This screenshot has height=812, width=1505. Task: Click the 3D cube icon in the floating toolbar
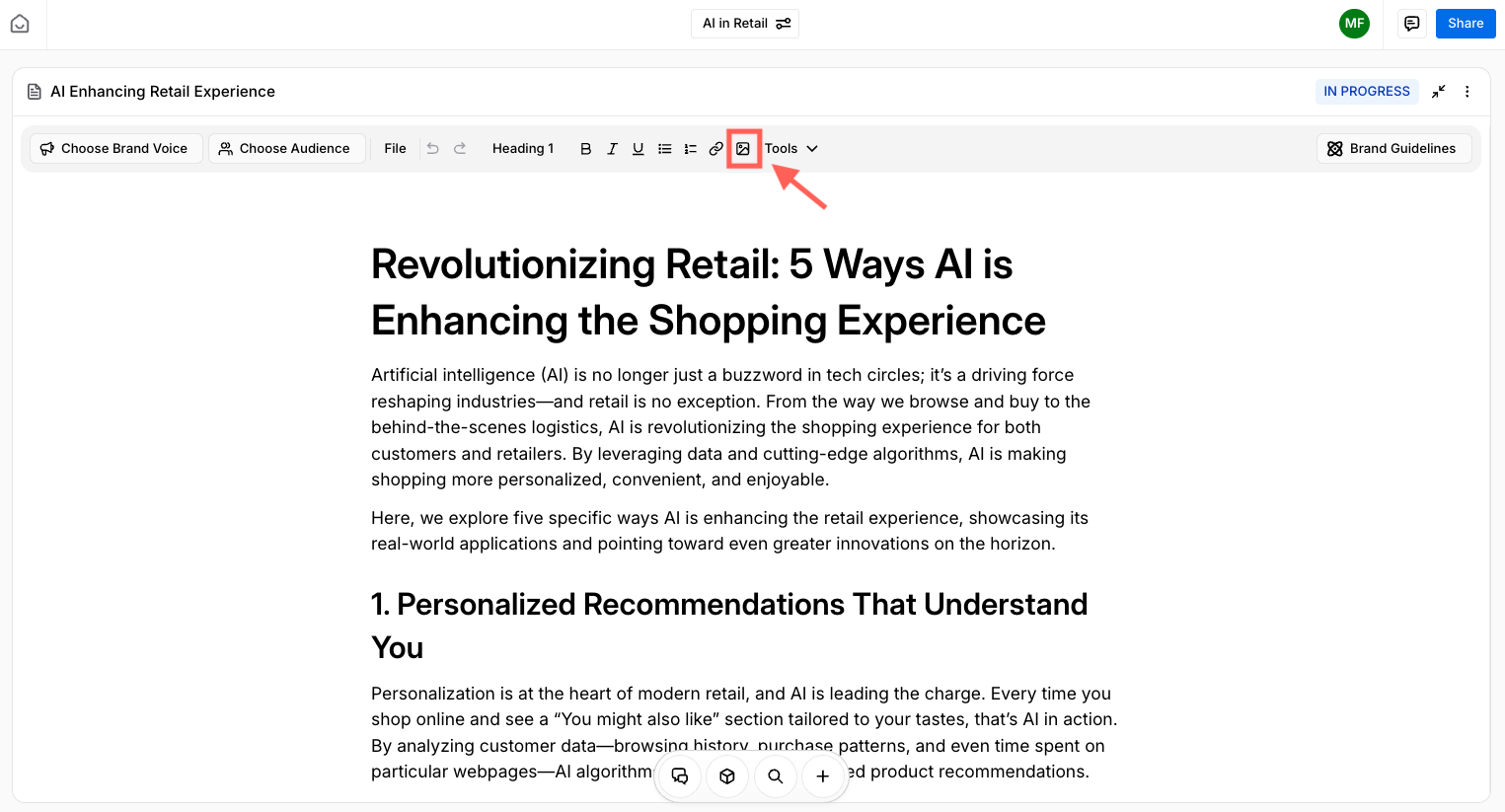pyautogui.click(x=727, y=776)
